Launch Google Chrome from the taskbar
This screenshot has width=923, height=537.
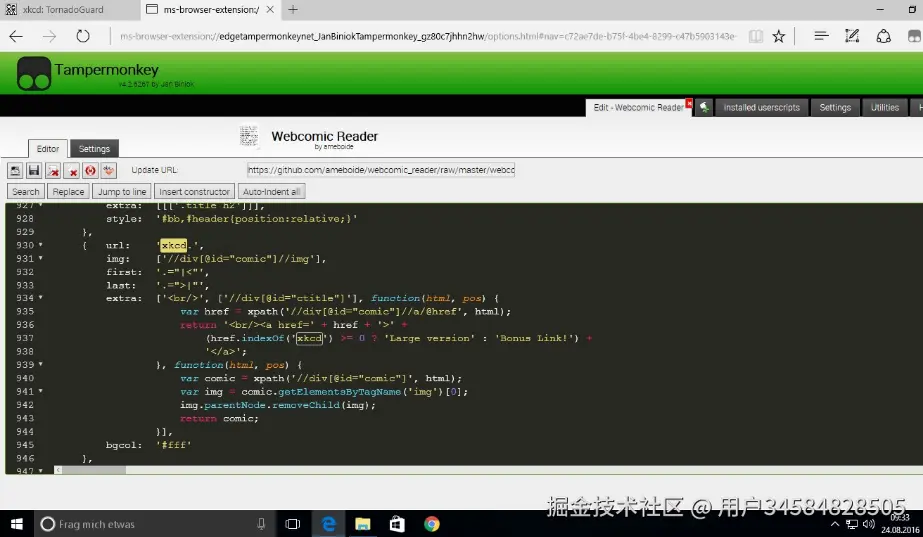click(431, 524)
